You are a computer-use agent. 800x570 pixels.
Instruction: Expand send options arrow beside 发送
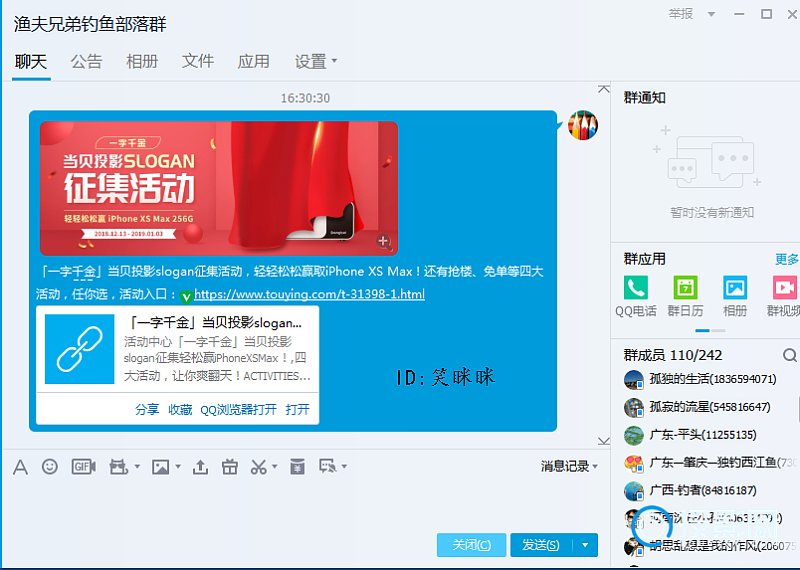pos(585,545)
